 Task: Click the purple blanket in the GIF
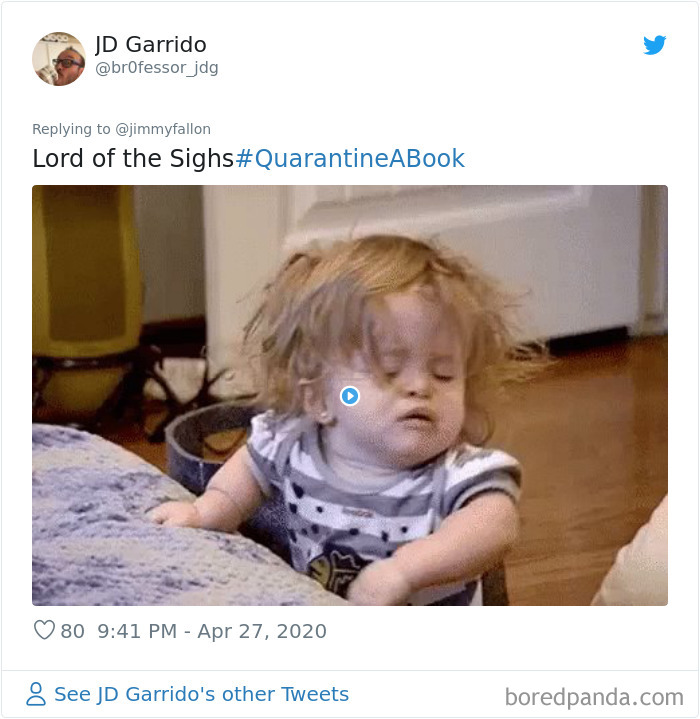[151, 527]
